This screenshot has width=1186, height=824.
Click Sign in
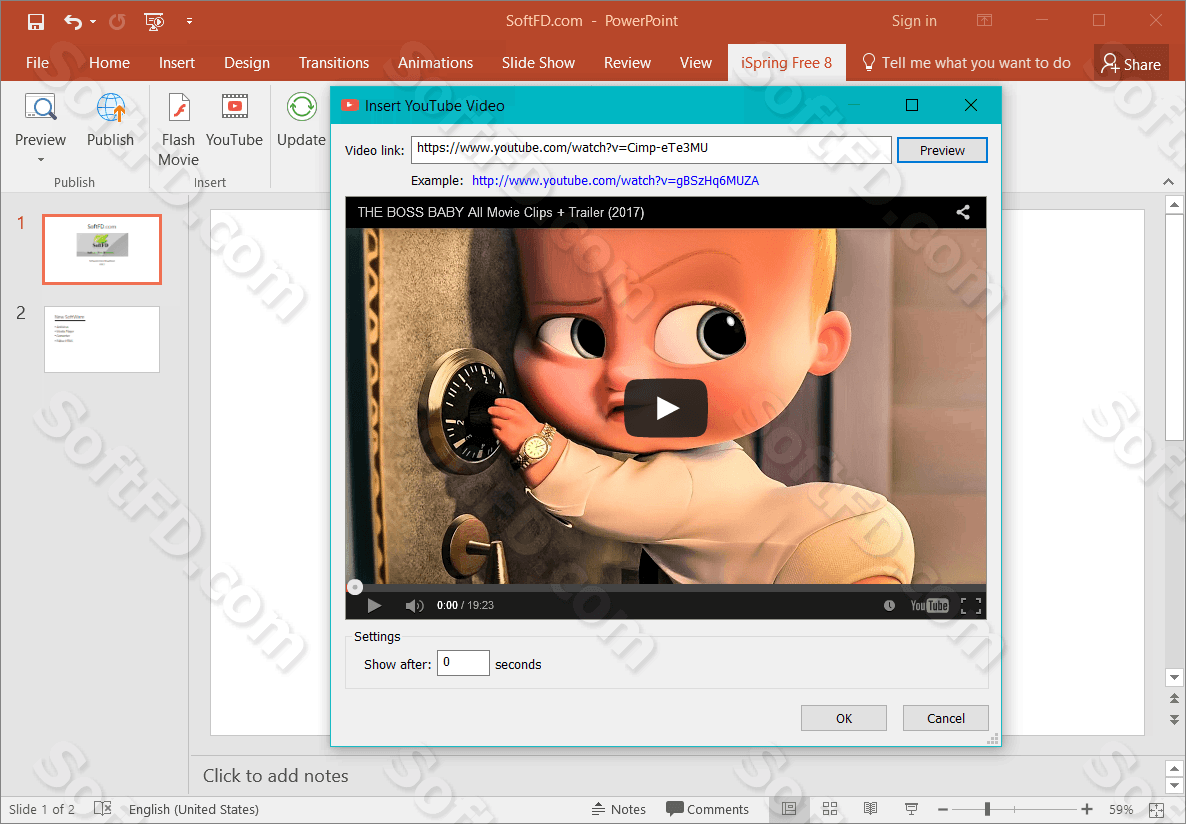(914, 21)
